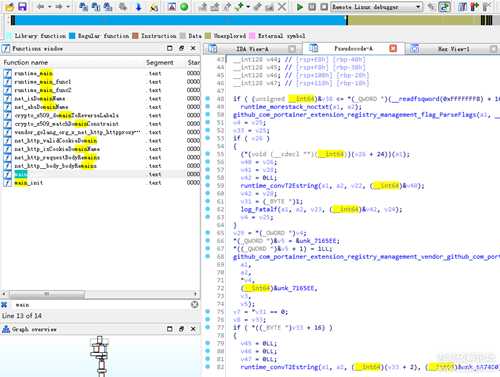Image resolution: width=500 pixels, height=377 pixels.
Task: Click the graph thumbnail in Graph overview
Action: point(100,356)
